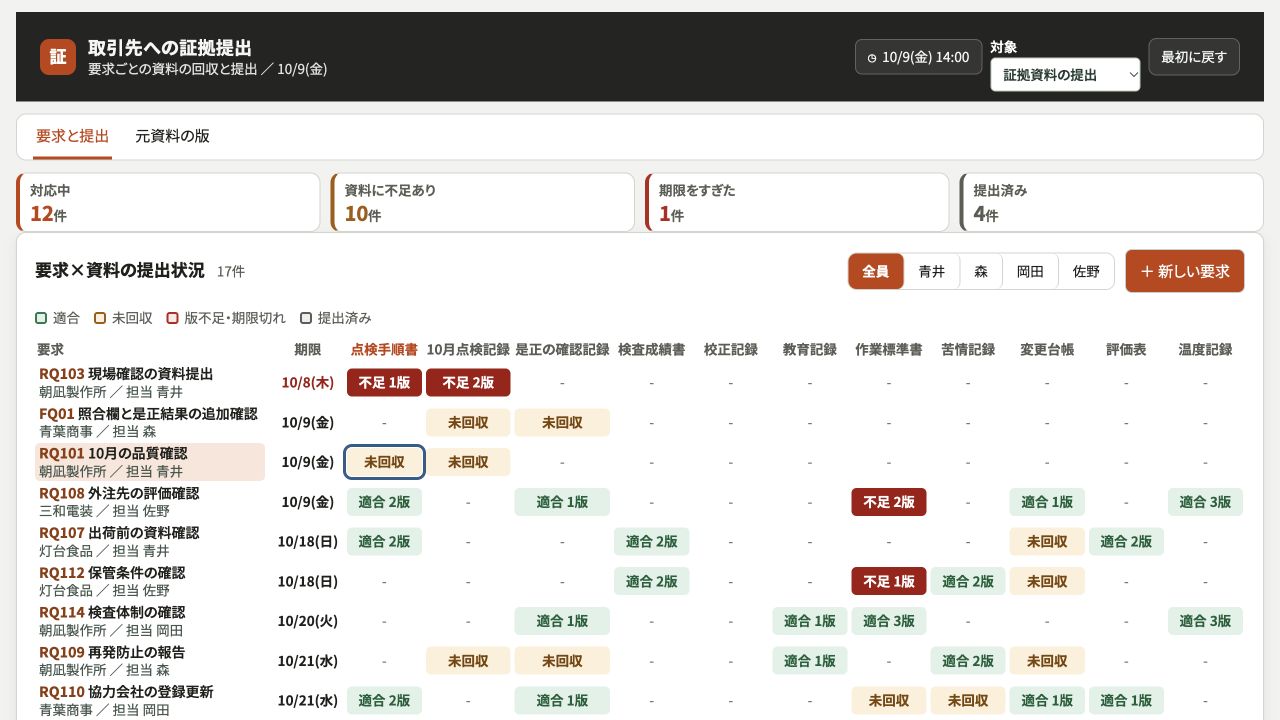Filter by 全員 in the person toggle
The width and height of the screenshot is (1280, 720).
pyautogui.click(x=876, y=271)
